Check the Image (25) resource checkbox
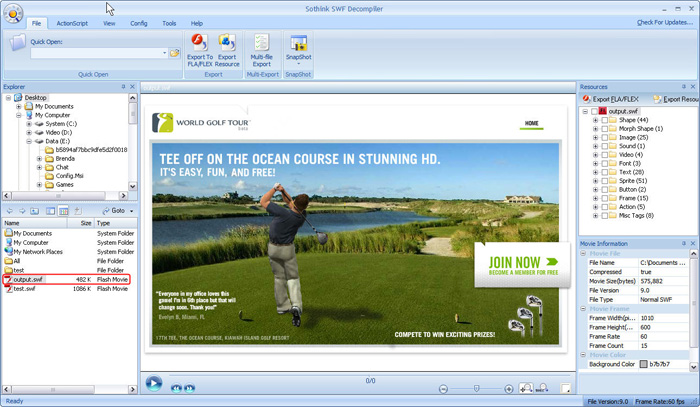The width and height of the screenshot is (700, 407). point(604,137)
